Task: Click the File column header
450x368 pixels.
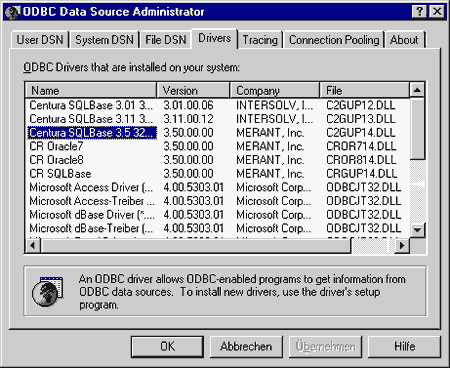Action: pos(364,90)
